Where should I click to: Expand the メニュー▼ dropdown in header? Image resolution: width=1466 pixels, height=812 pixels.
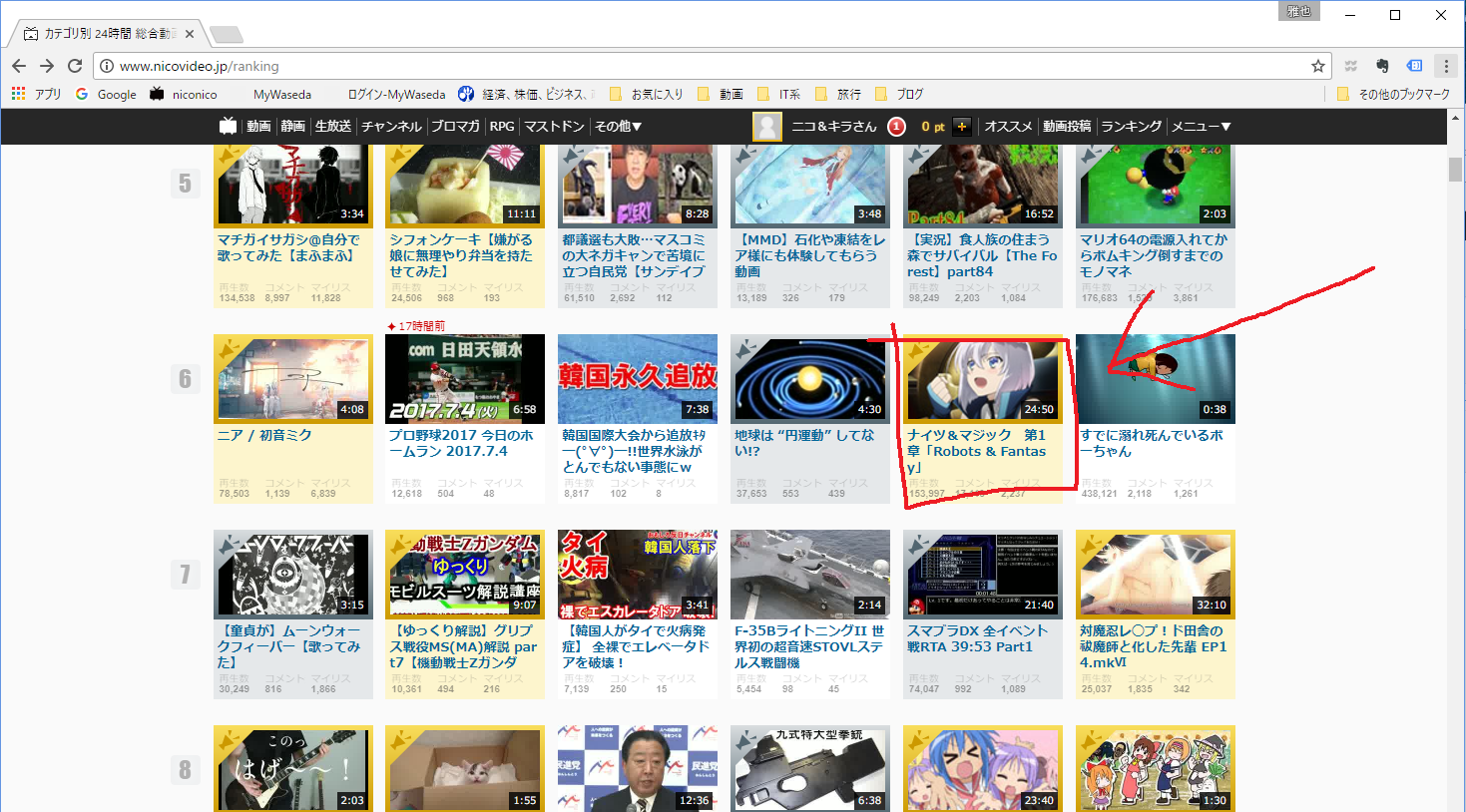click(1202, 126)
